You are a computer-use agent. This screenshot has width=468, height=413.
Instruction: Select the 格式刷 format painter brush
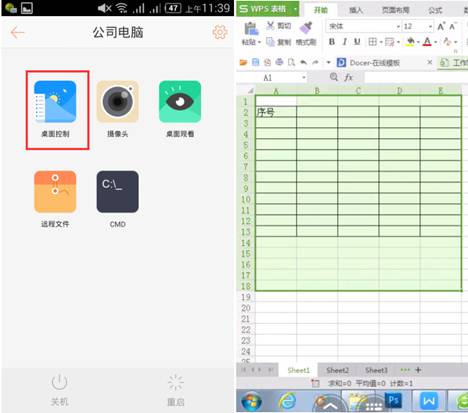[x=306, y=34]
